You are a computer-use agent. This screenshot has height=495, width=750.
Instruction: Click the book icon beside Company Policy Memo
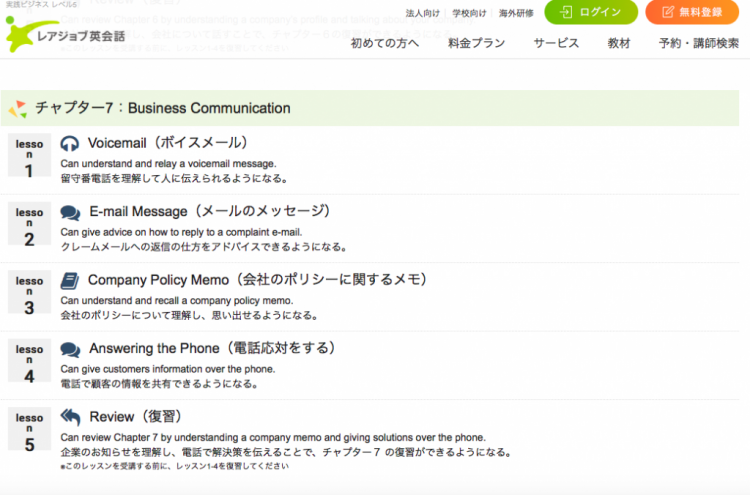pos(70,280)
